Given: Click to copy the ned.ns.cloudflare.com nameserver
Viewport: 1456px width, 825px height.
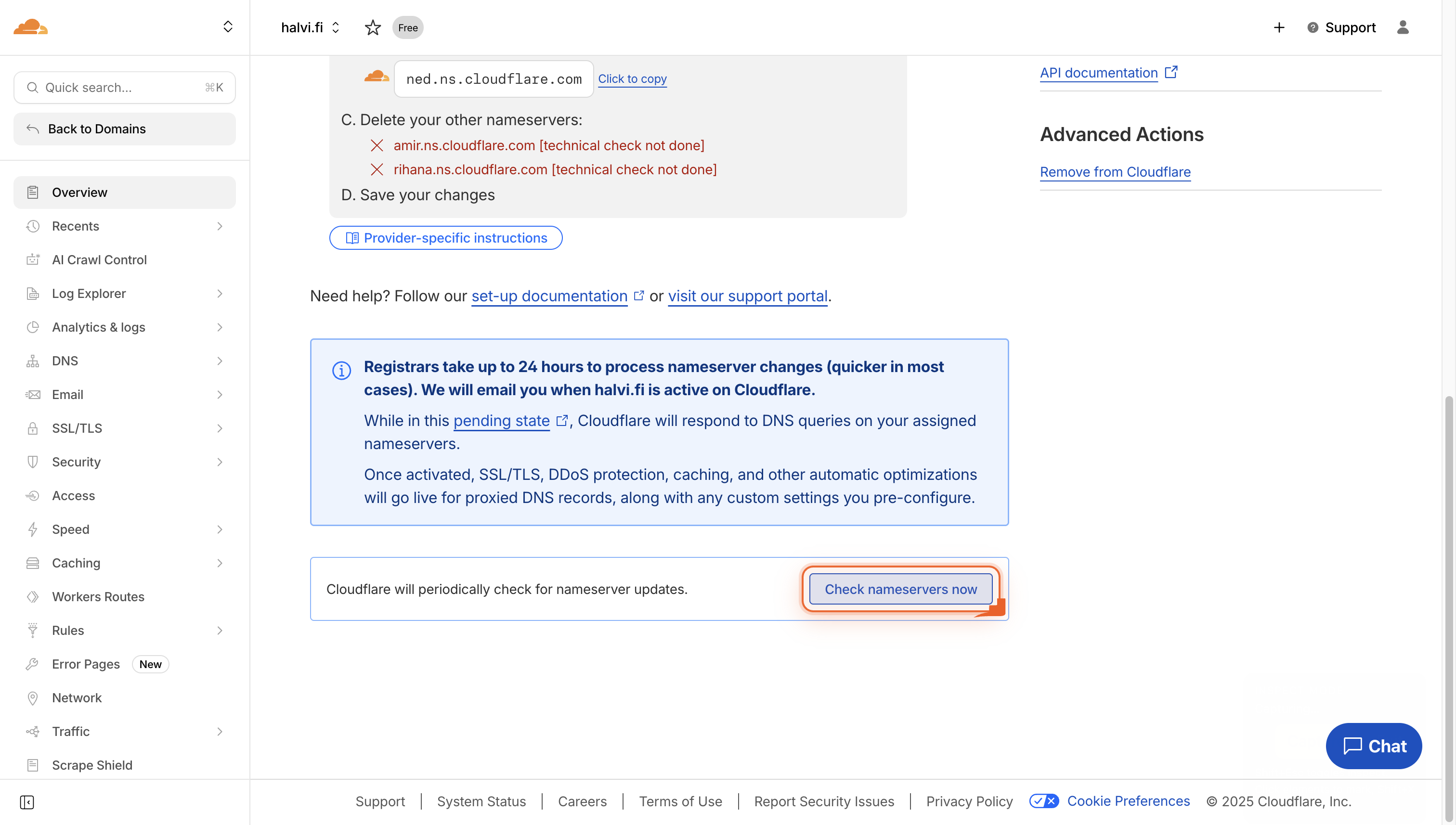Looking at the screenshot, I should point(632,79).
